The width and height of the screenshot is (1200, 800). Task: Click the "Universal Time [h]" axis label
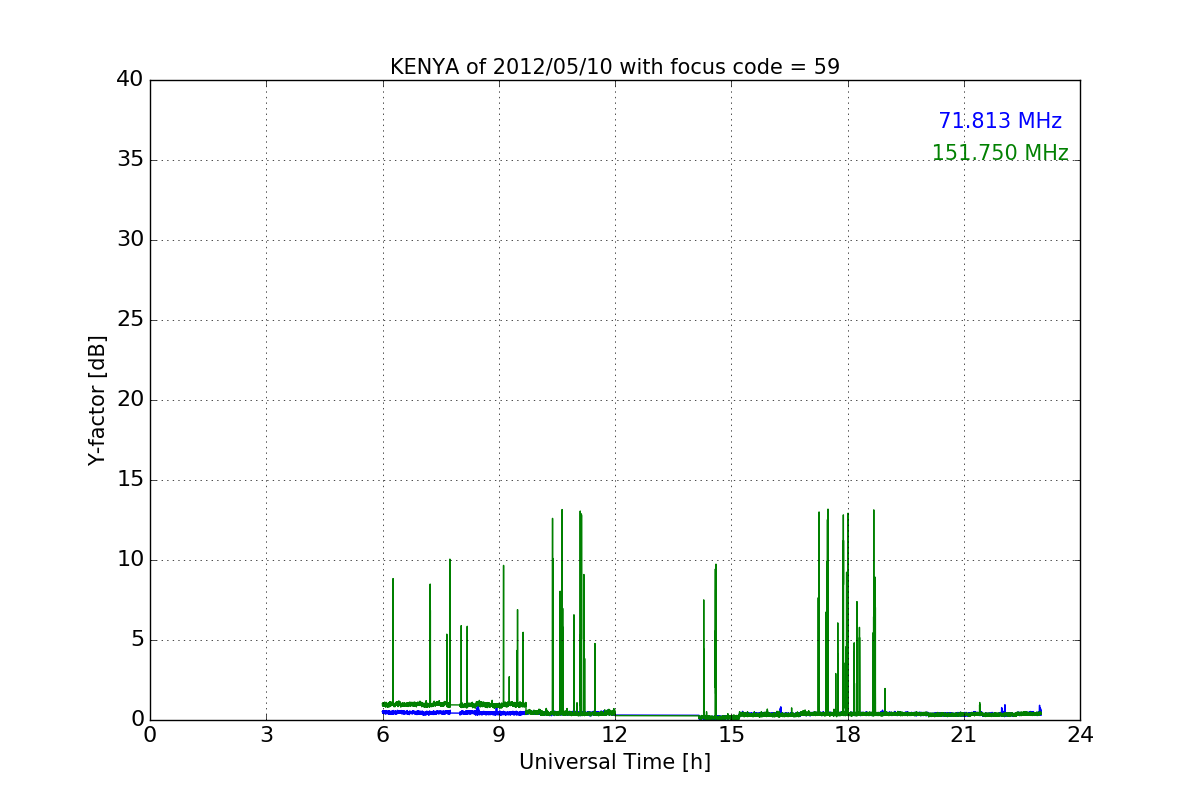[615, 762]
